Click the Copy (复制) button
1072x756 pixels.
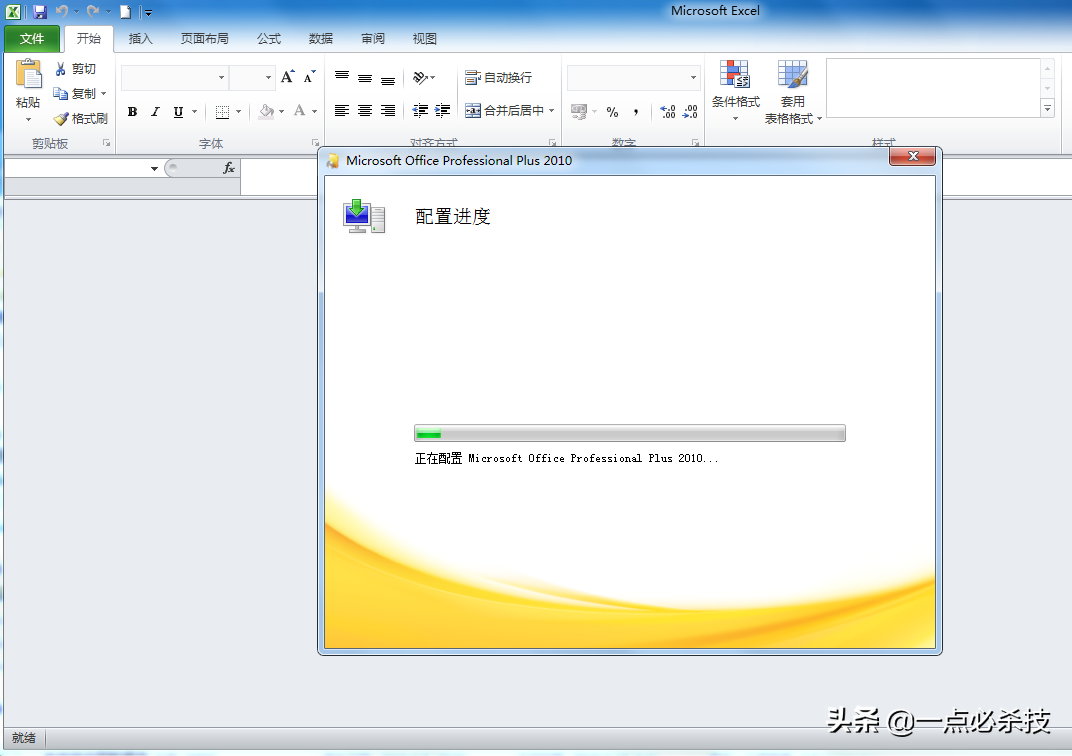pos(75,94)
